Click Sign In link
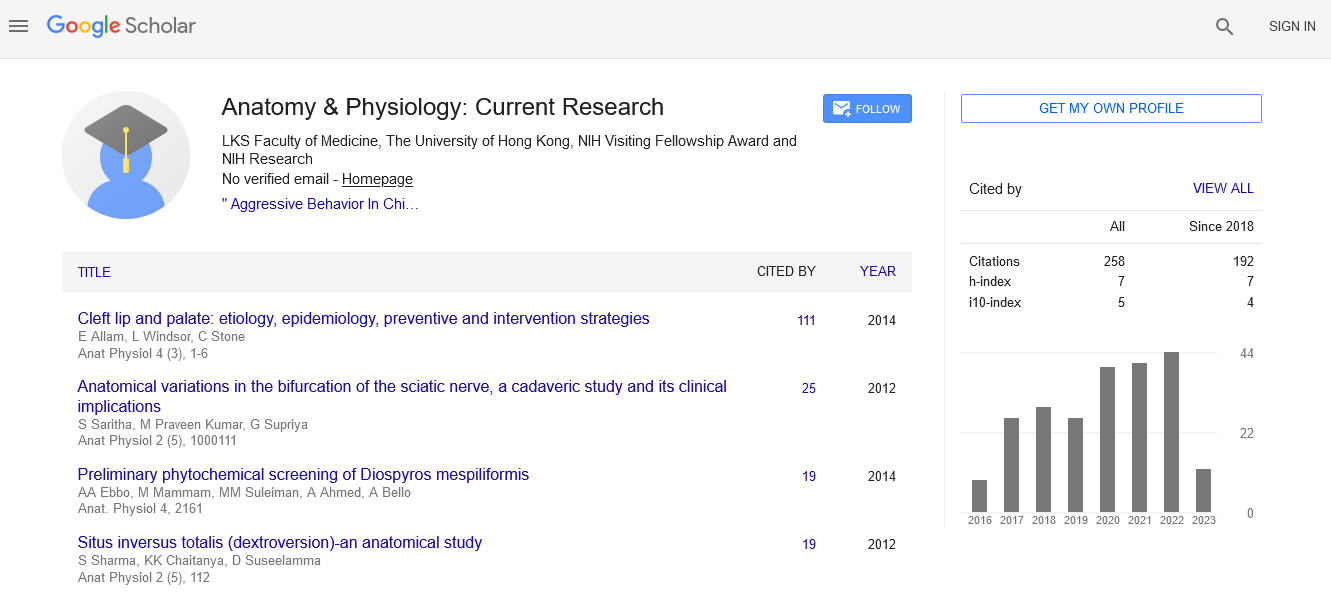 click(x=1291, y=27)
